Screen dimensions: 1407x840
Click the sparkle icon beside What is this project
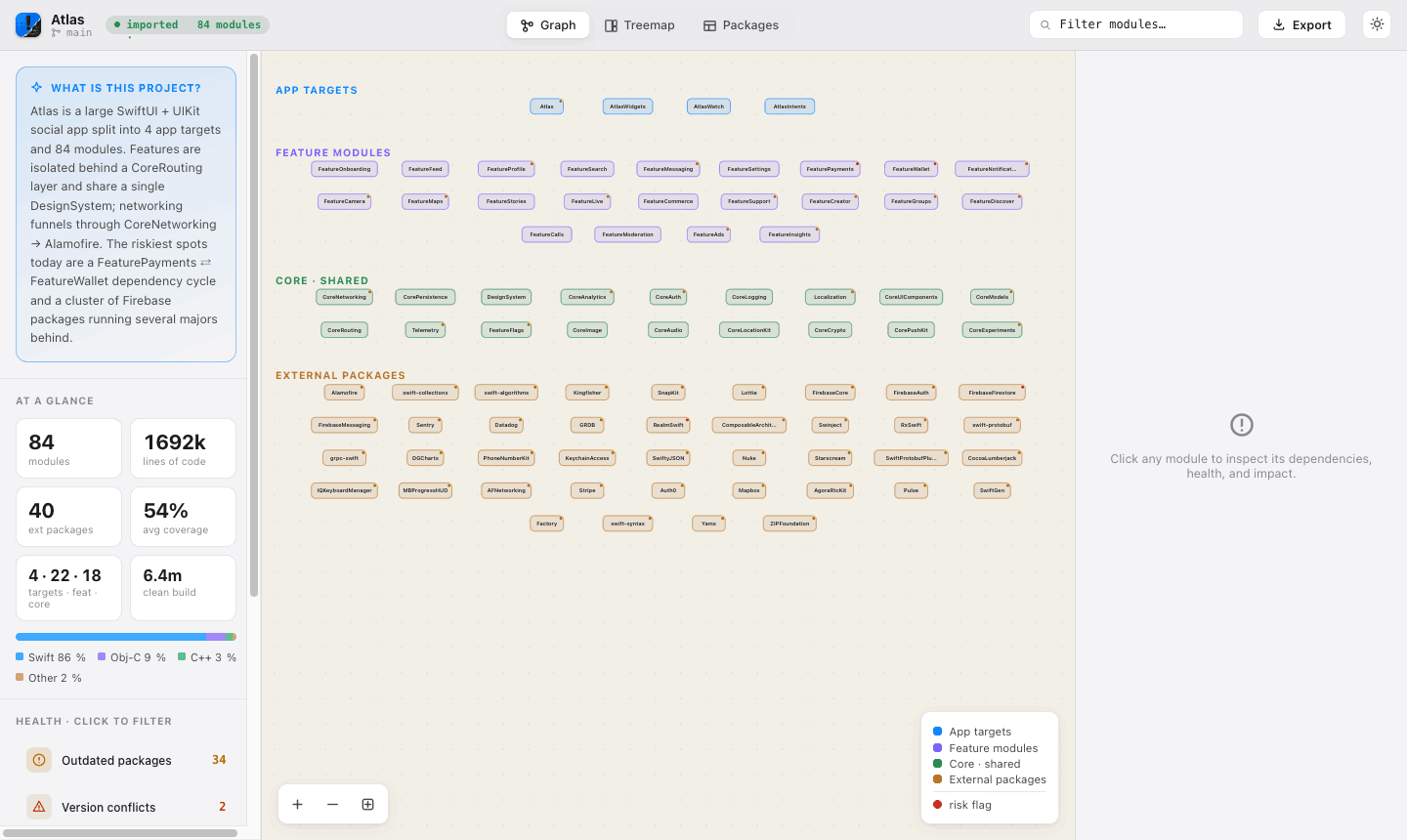37,87
